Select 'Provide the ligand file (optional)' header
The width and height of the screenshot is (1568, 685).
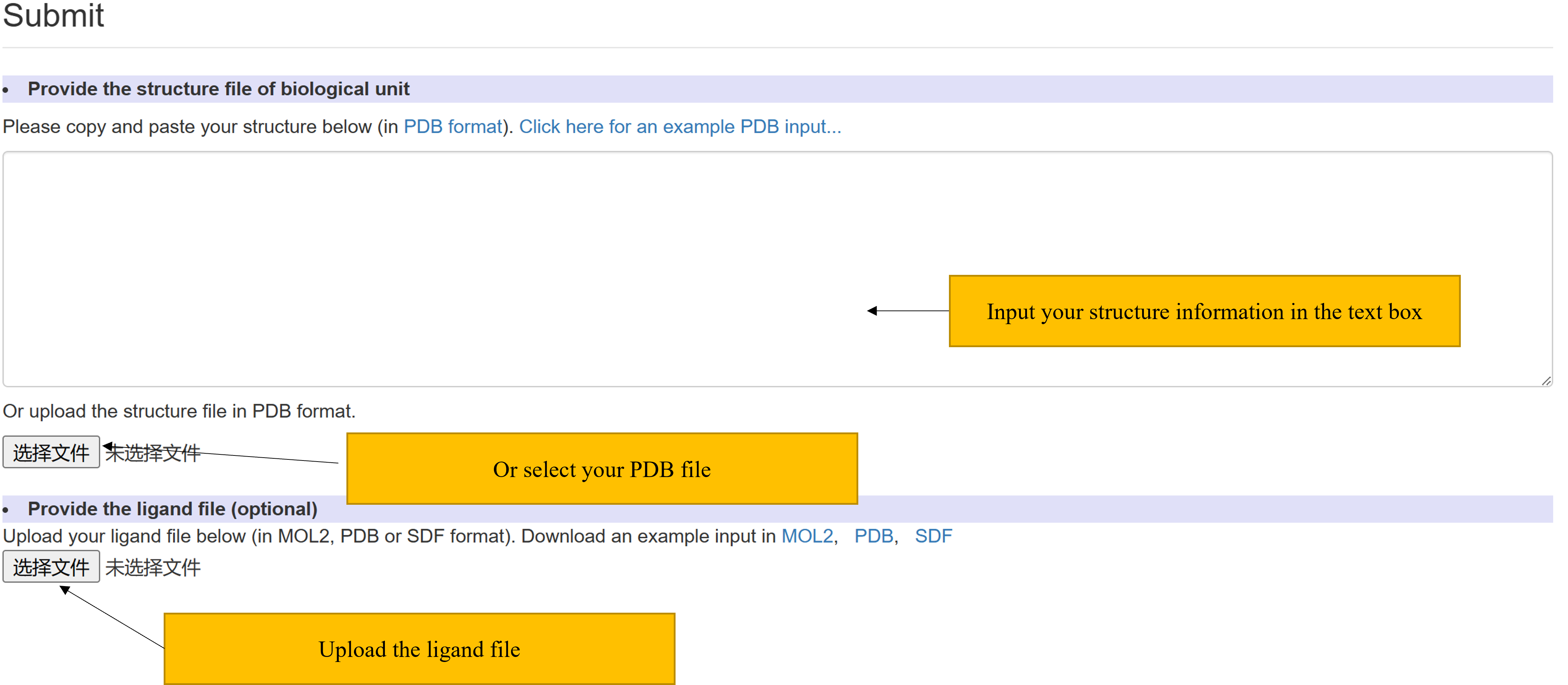pyautogui.click(x=173, y=508)
